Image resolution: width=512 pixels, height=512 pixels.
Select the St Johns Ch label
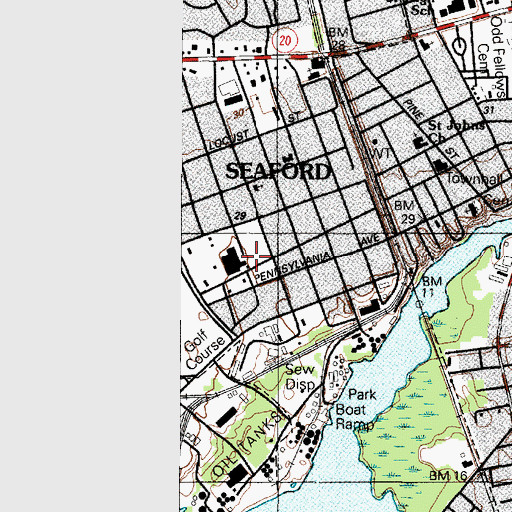pos(455,131)
